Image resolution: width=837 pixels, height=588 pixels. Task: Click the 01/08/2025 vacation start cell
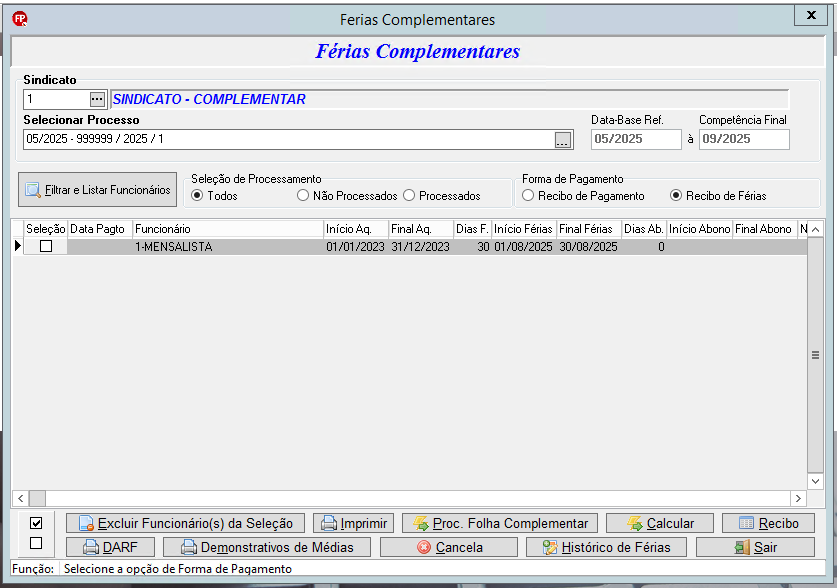pos(524,247)
